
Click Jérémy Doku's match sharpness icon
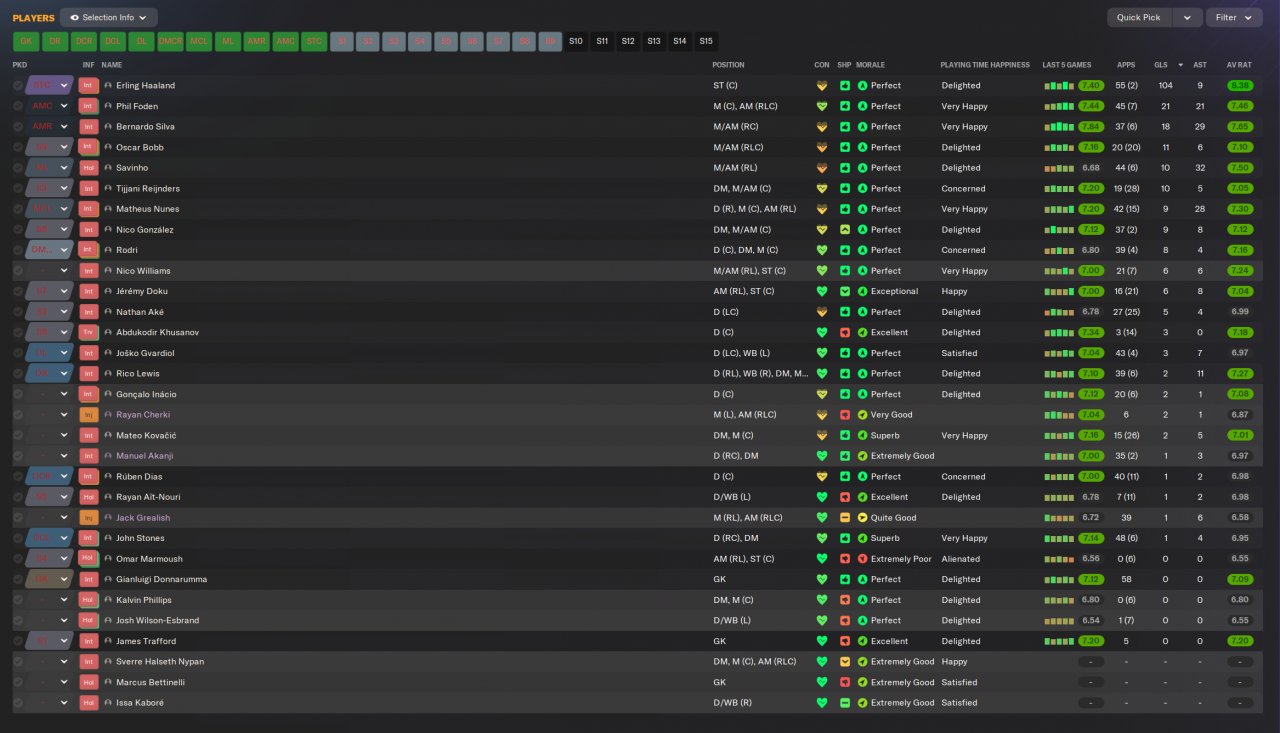pyautogui.click(x=845, y=291)
